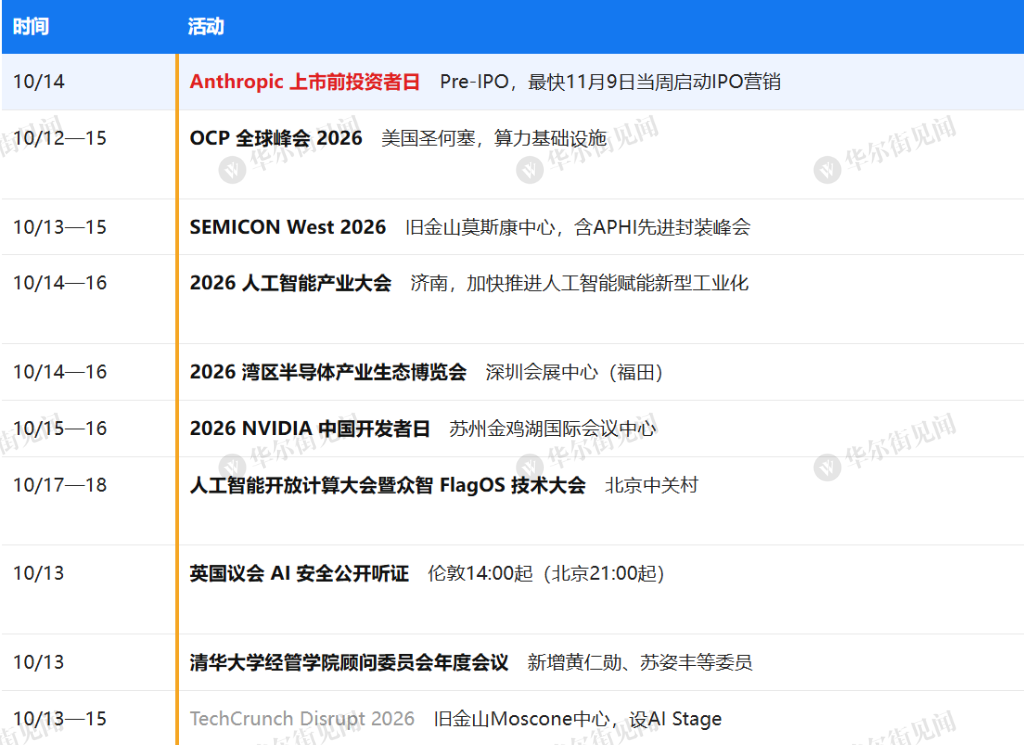This screenshot has width=1024, height=745.
Task: Click the SEMICON West 2026 title
Action: [x=287, y=227]
